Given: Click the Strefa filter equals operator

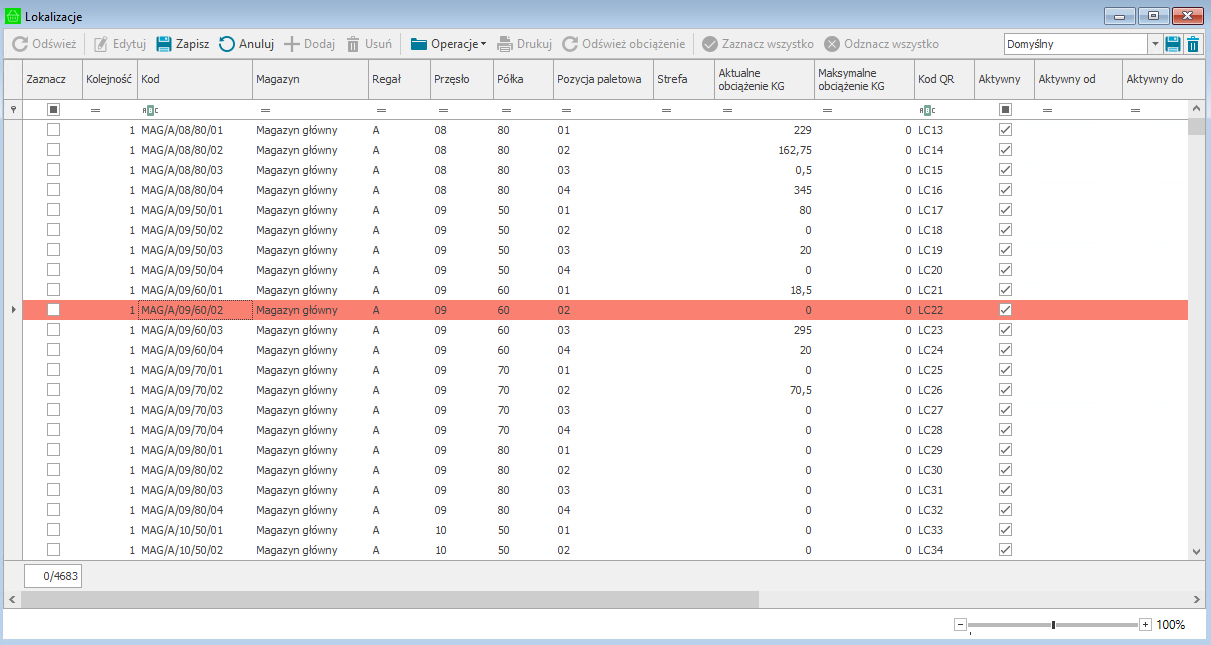Looking at the screenshot, I should click(x=667, y=110).
